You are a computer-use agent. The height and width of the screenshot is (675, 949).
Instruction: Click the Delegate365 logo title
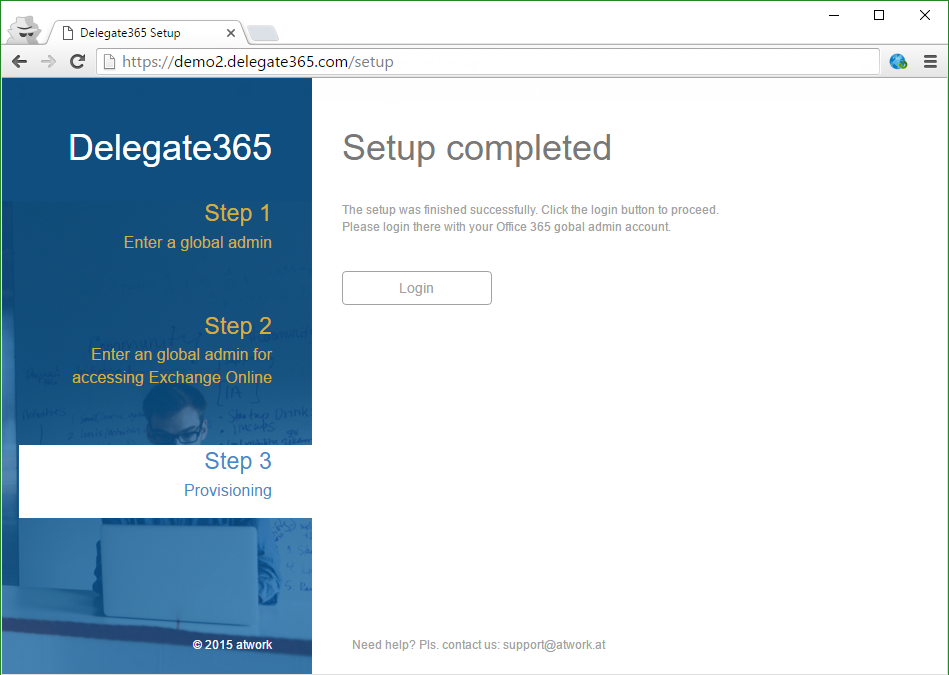pos(170,147)
